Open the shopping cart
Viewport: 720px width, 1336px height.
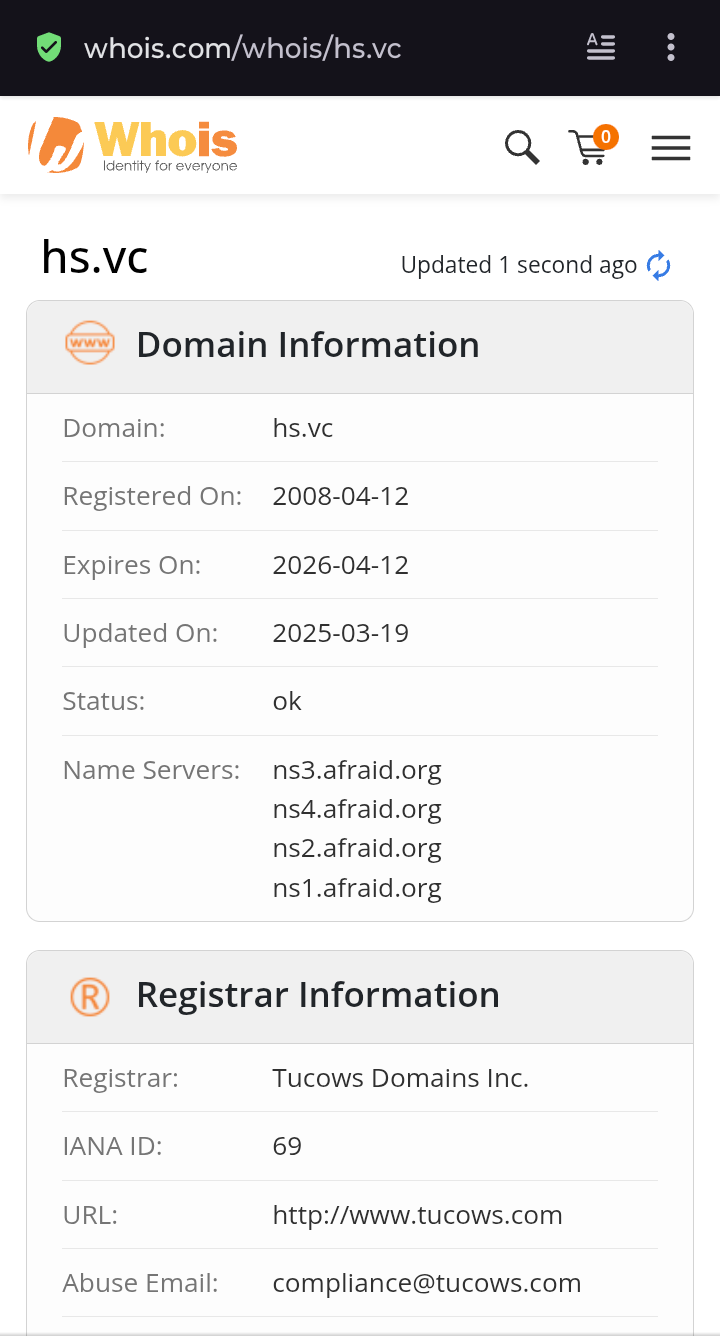pos(588,149)
